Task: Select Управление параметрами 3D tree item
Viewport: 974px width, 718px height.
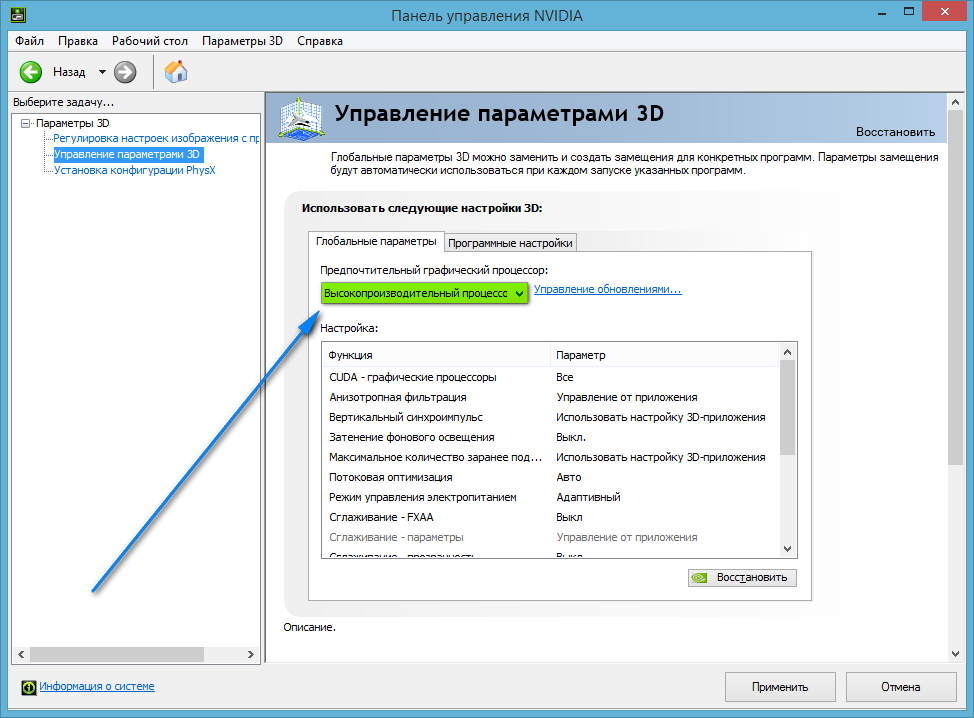Action: 127,154
